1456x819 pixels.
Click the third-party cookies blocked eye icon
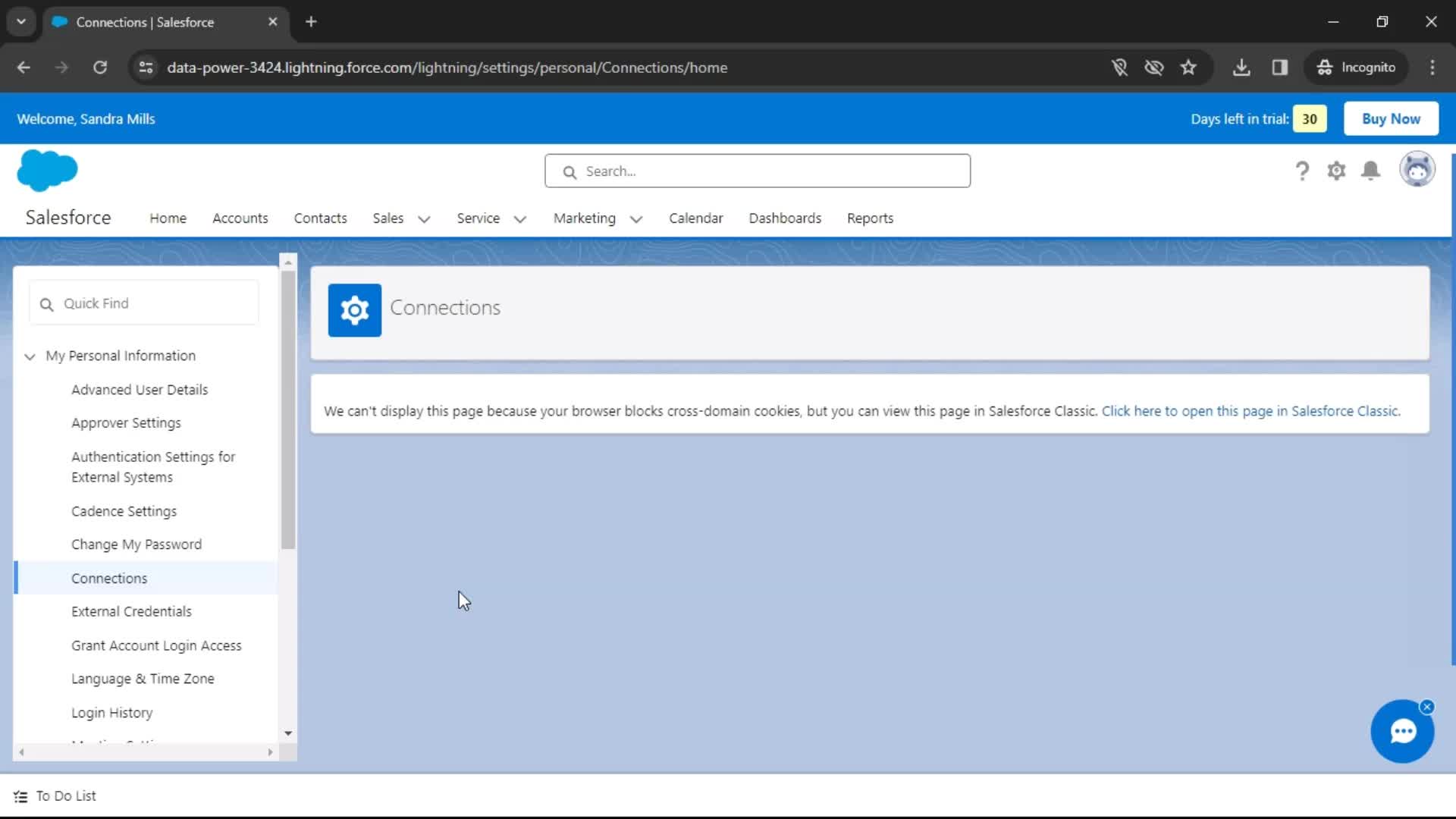1153,67
